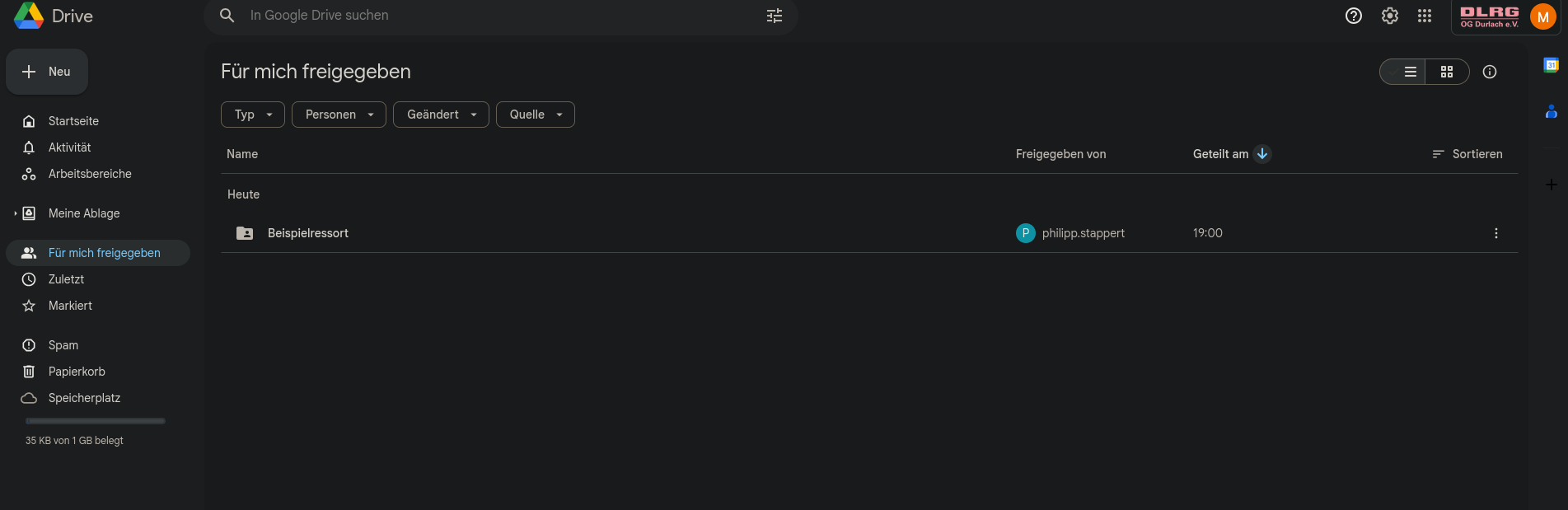This screenshot has width=1568, height=510.
Task: Reverse sort direction arrow next to Geteilt am
Action: coord(1261,154)
